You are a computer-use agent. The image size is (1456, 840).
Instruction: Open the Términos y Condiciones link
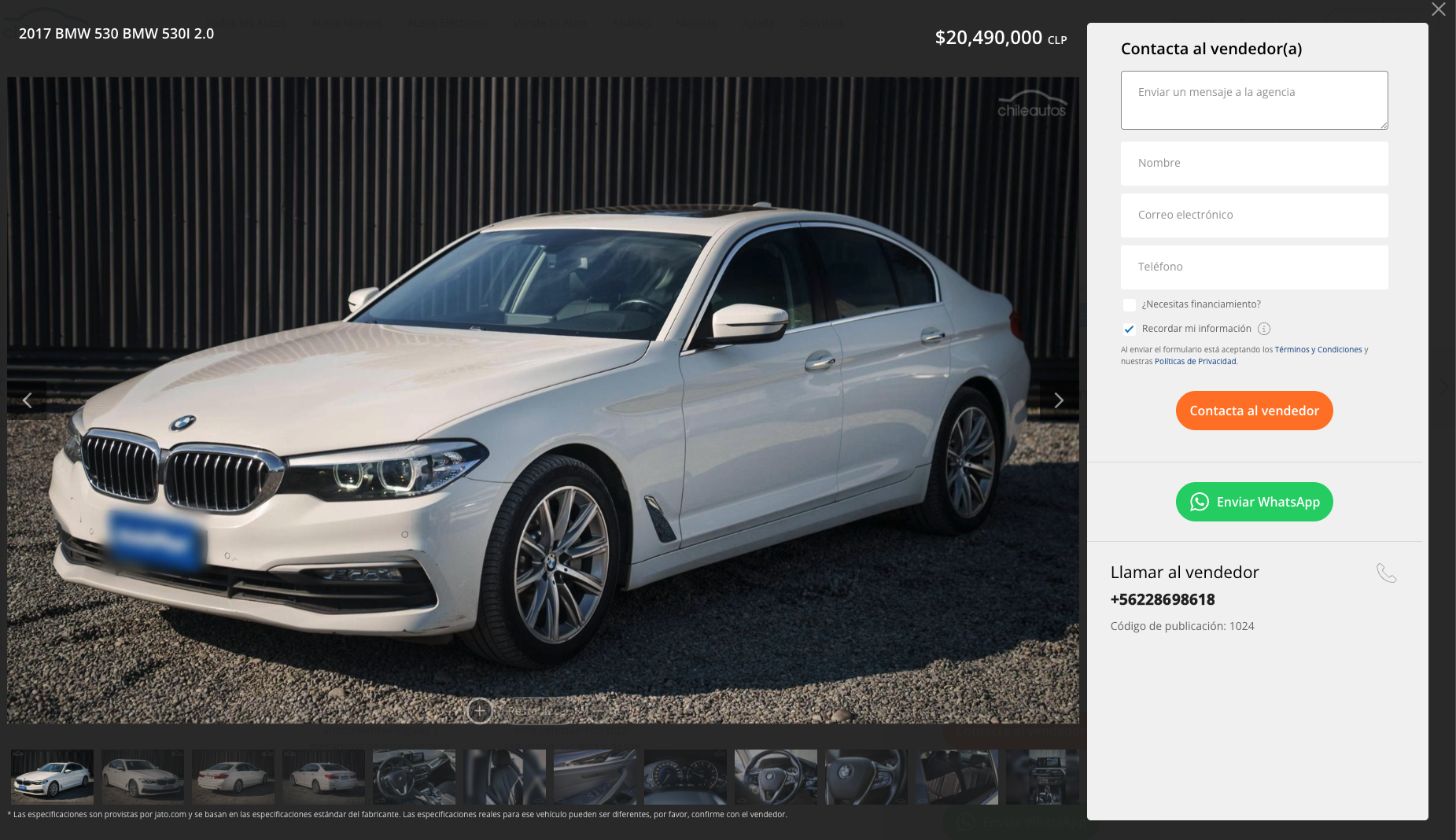point(1318,349)
